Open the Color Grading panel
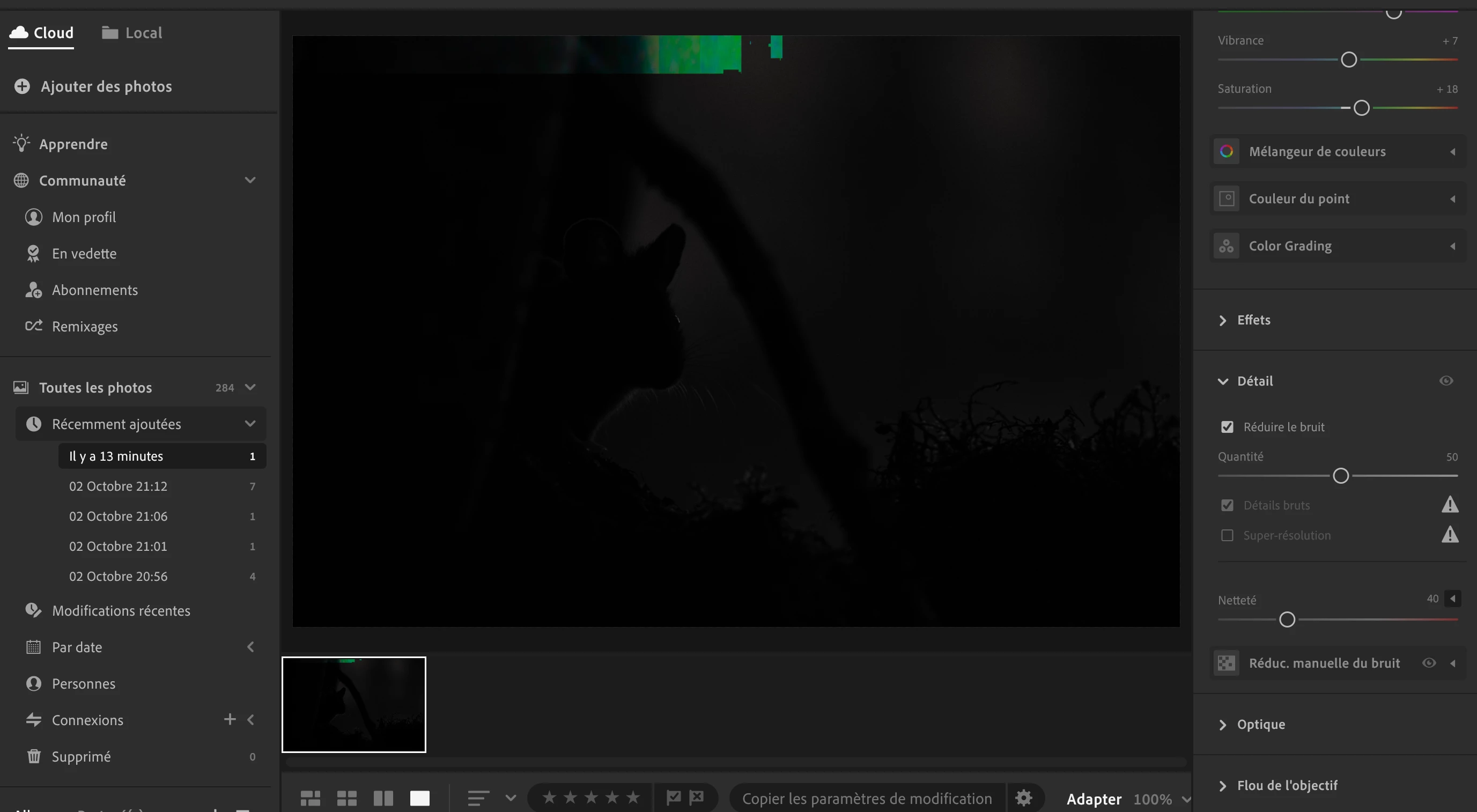1477x812 pixels. click(x=1290, y=246)
